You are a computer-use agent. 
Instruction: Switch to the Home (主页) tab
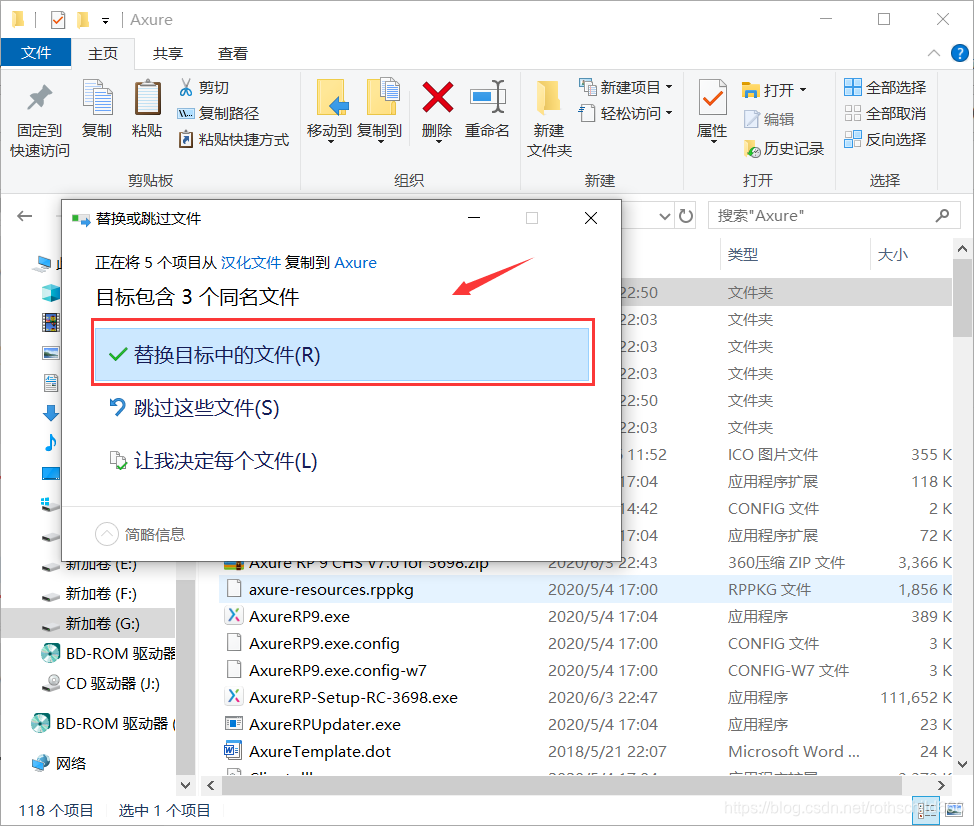tap(103, 53)
